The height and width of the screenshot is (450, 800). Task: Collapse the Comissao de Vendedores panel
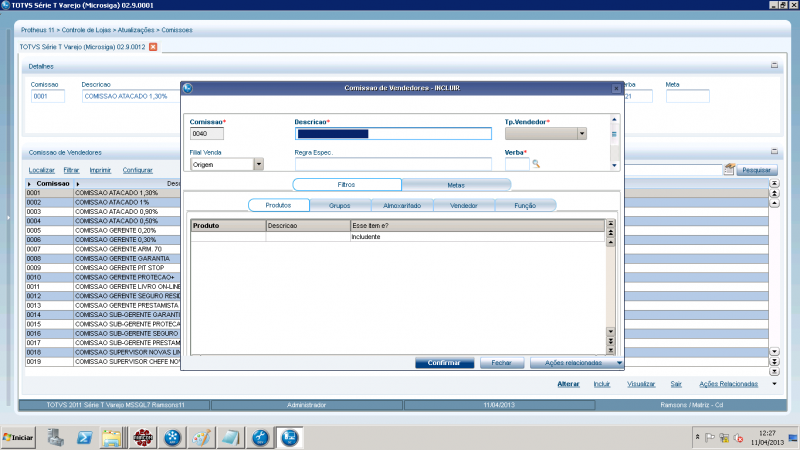(774, 152)
